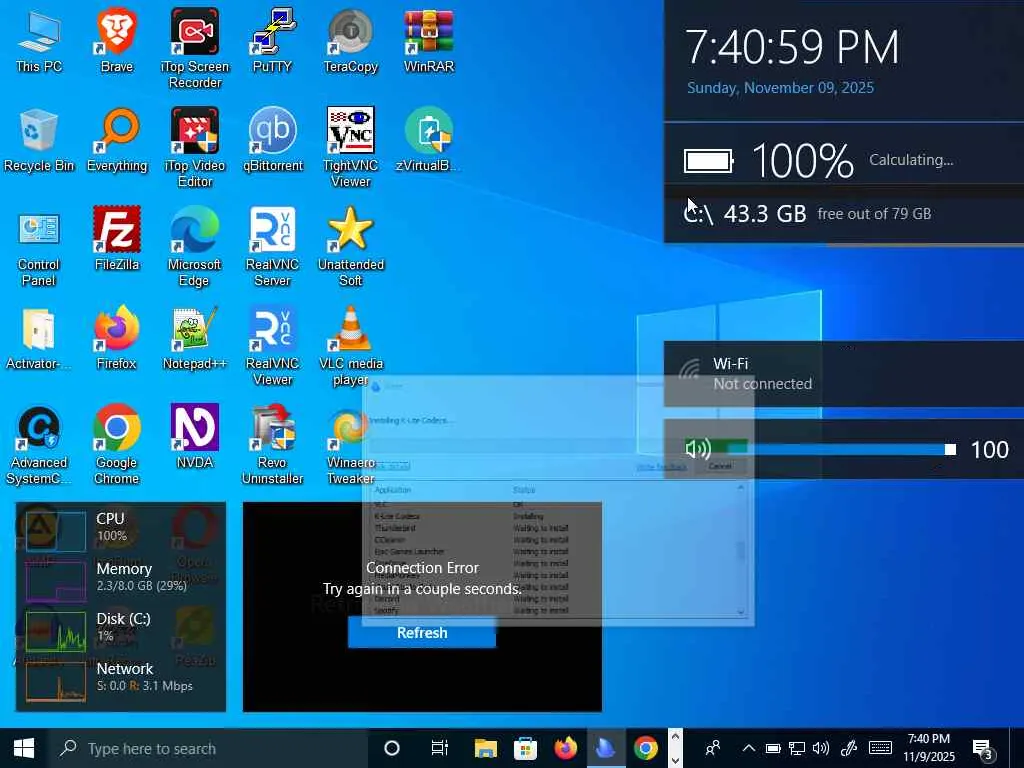Screen dimensions: 1024x768
Task: Select the iTop Screen Recorder icon
Action: 195,49
